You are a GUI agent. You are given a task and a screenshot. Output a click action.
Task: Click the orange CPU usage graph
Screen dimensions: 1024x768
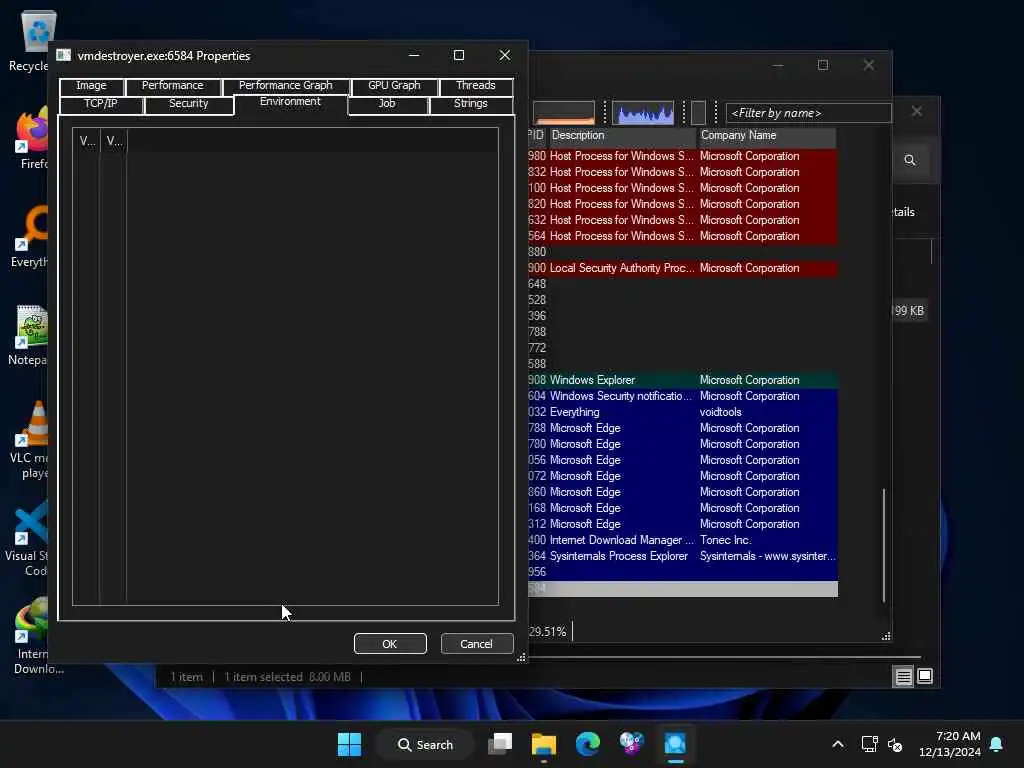click(564, 112)
